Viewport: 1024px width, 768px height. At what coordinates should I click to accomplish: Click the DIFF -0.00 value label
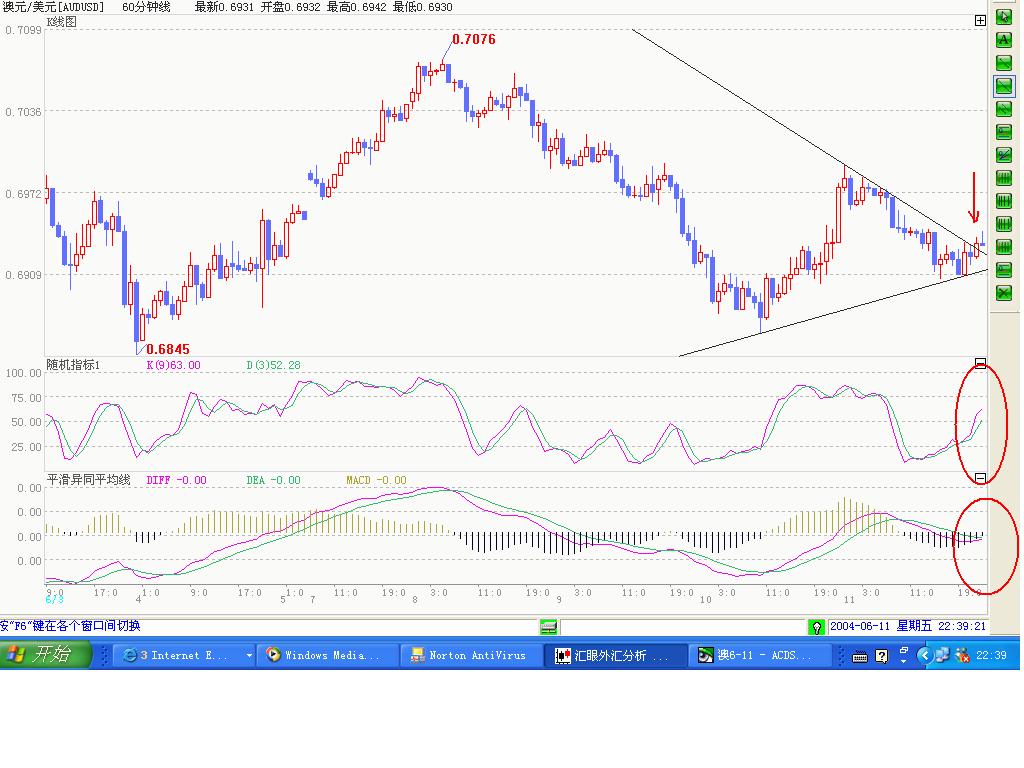(x=176, y=480)
